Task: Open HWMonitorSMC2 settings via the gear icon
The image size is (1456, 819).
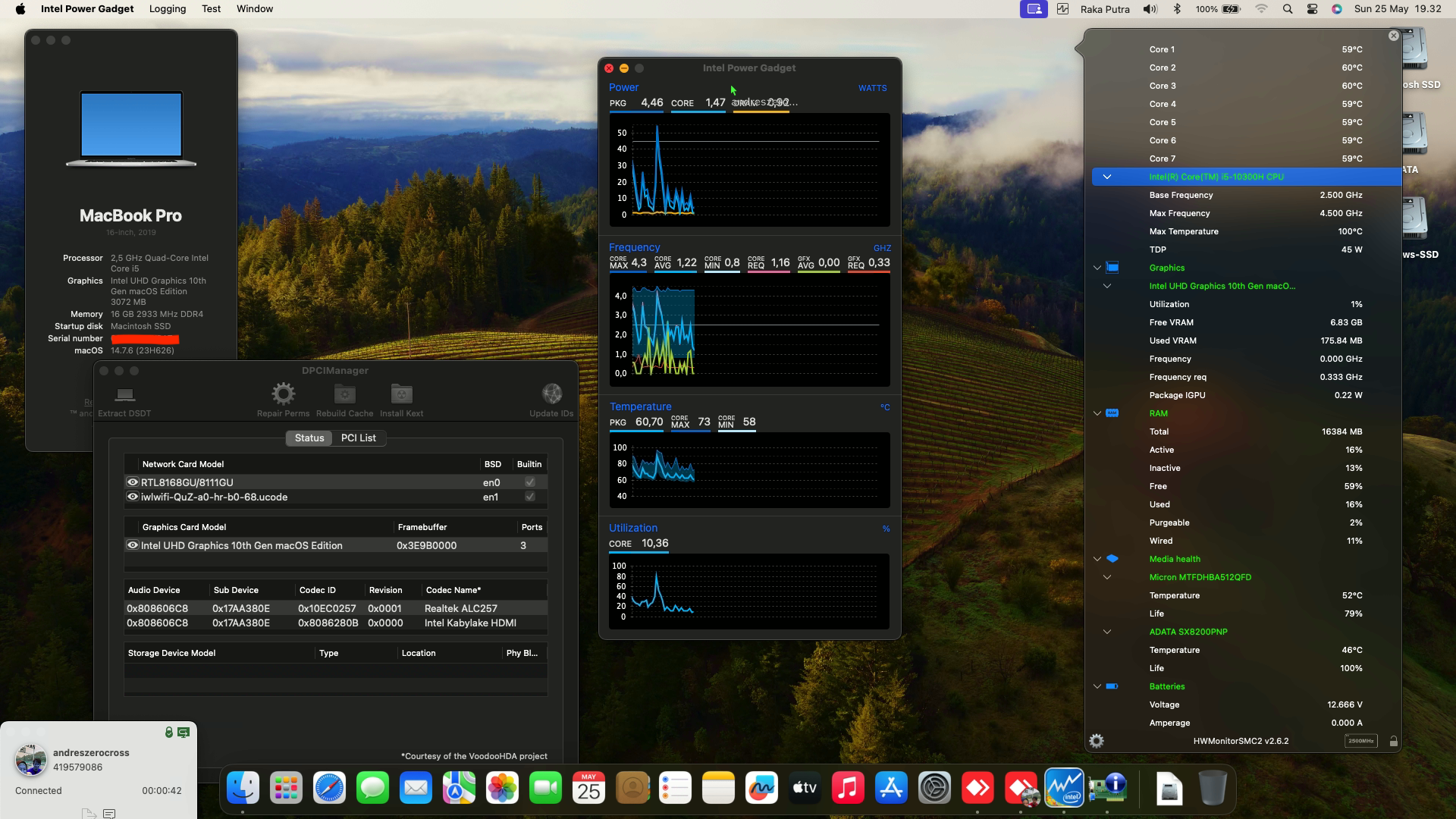Action: [1096, 741]
